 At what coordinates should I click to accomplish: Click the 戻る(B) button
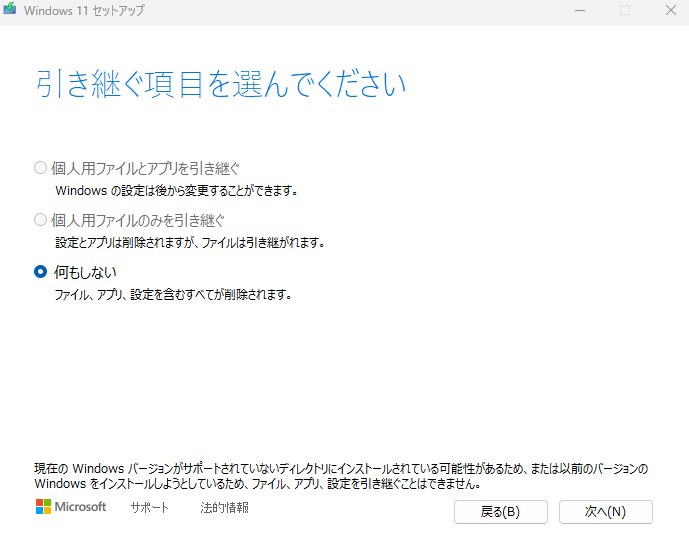click(500, 512)
